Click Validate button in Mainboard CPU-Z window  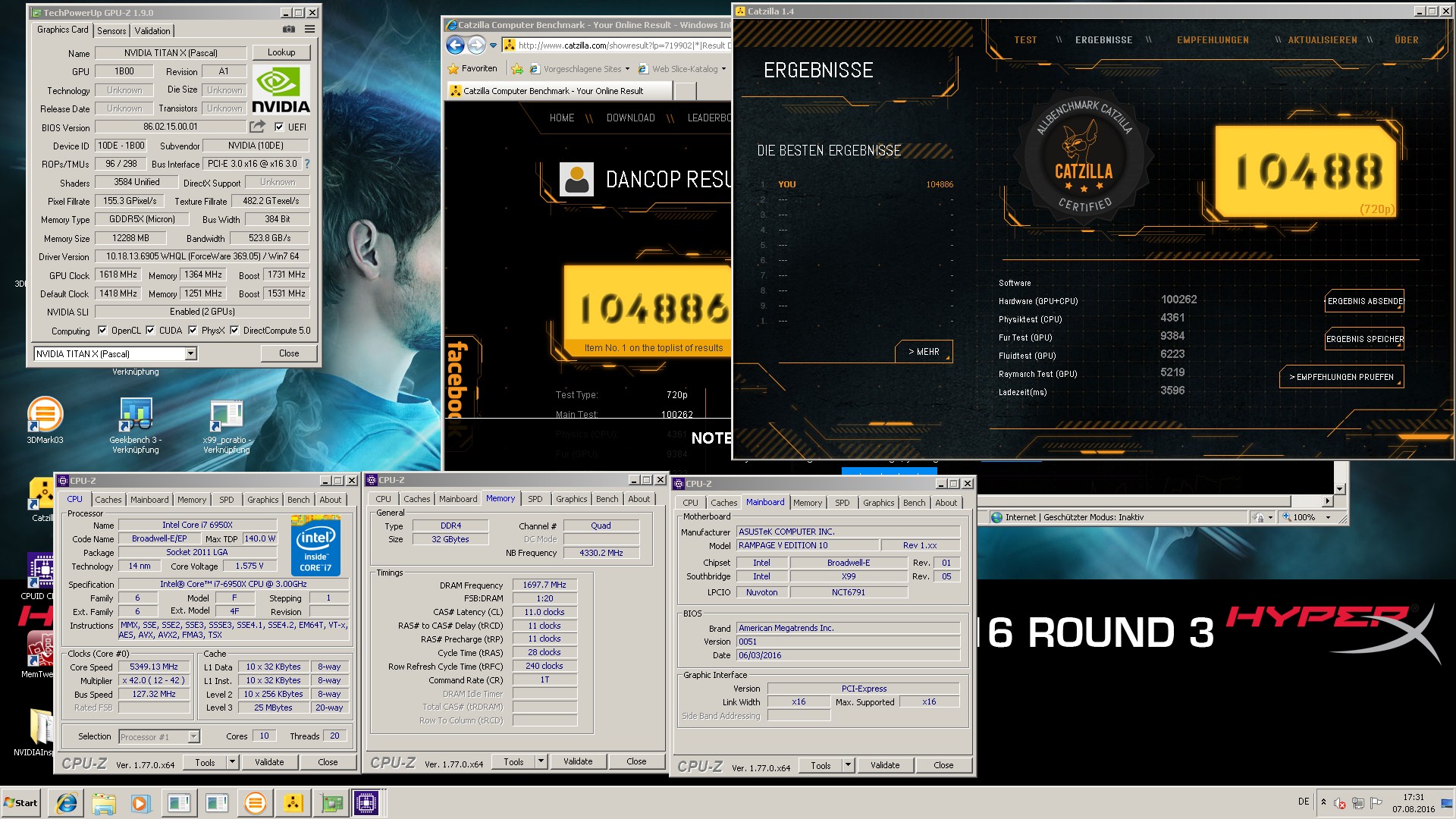point(885,765)
